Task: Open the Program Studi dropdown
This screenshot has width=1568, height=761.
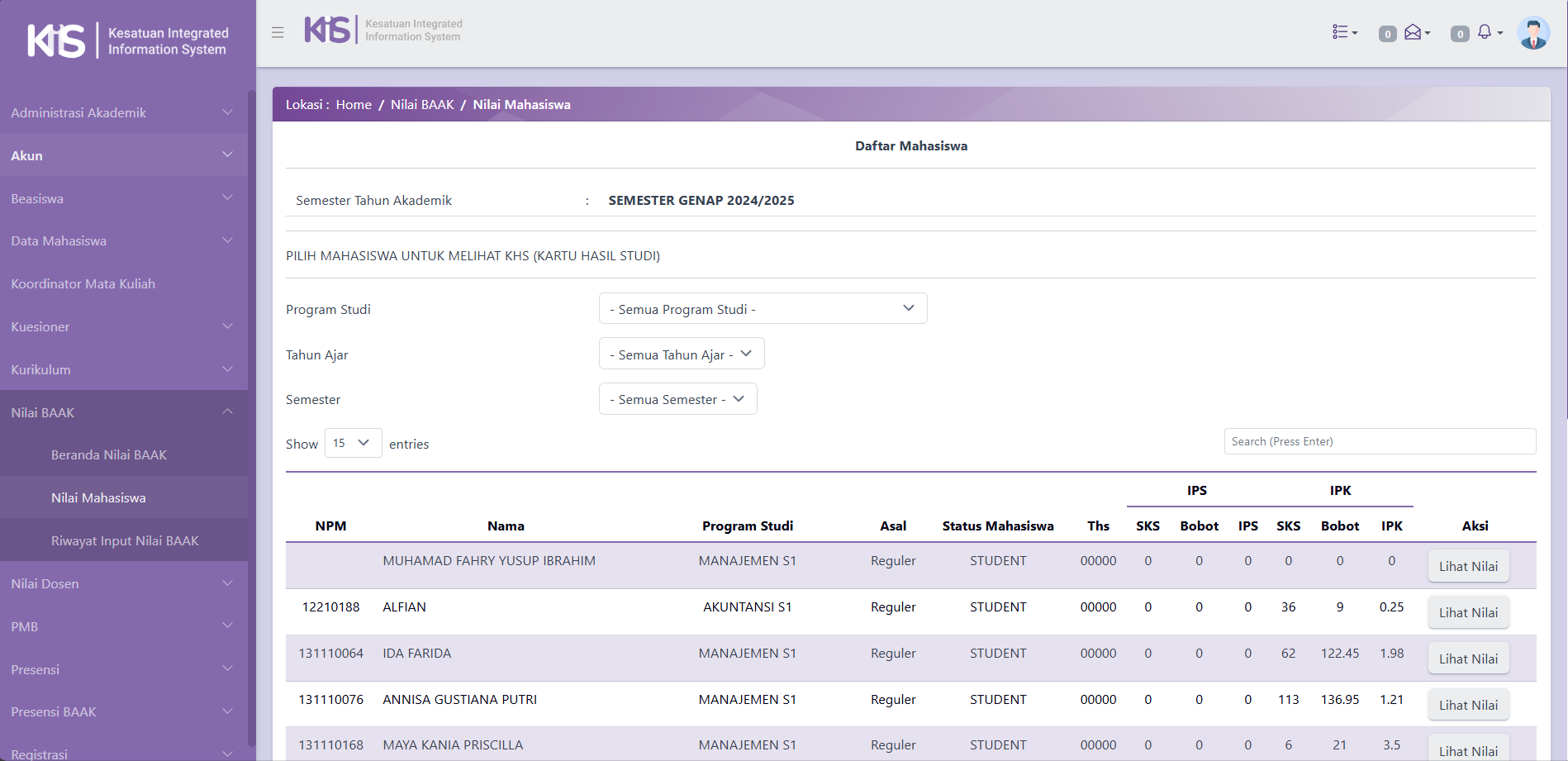Action: pos(762,309)
